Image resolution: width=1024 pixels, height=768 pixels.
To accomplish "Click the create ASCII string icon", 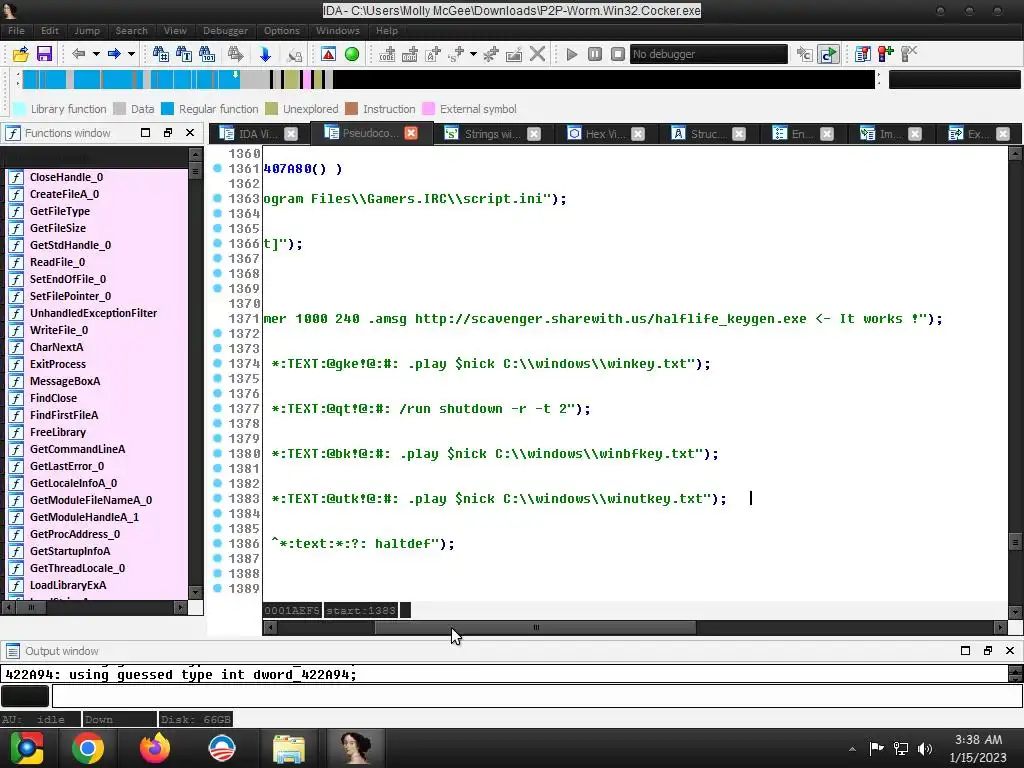I will 433,54.
